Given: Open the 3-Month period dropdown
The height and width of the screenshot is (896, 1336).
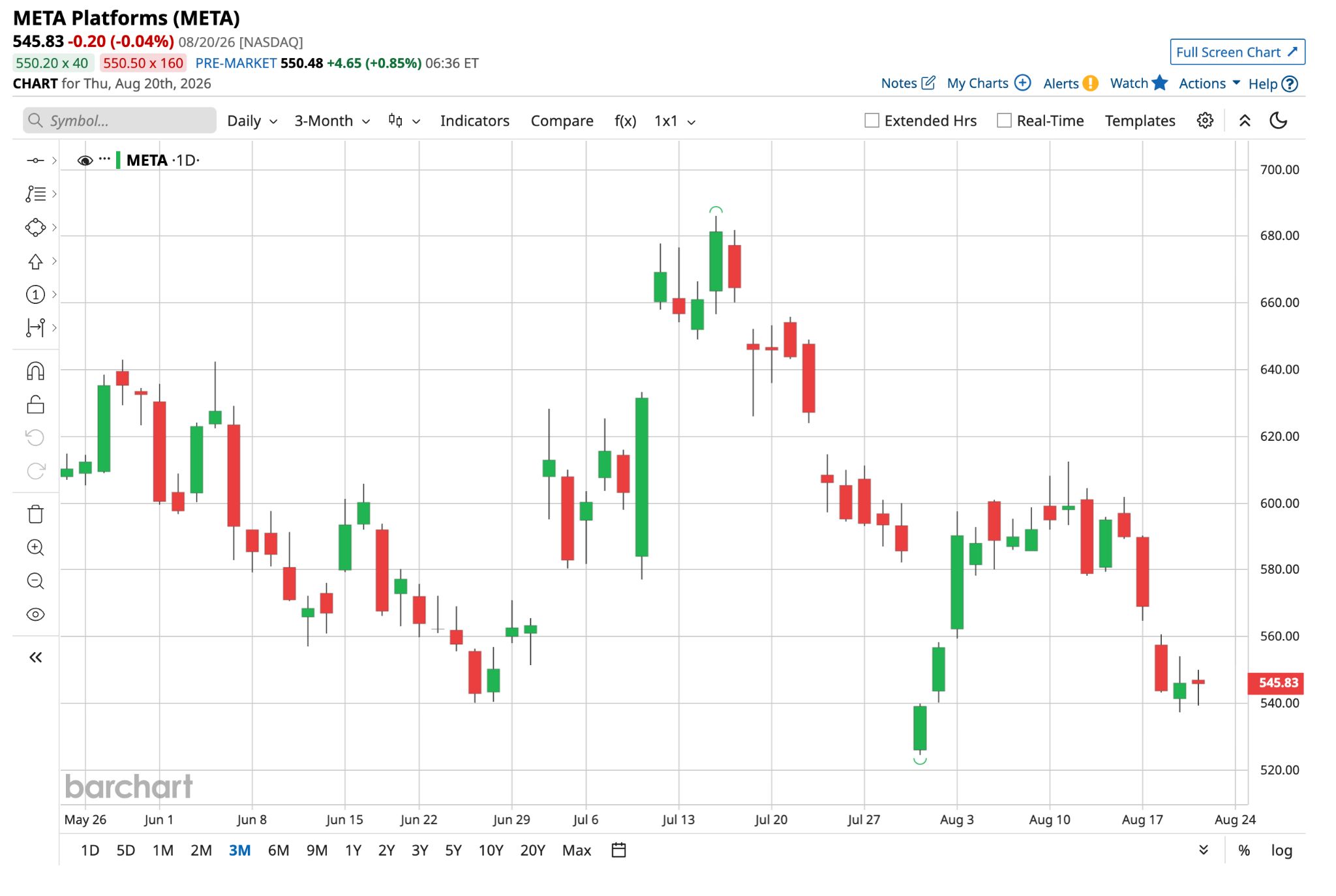Looking at the screenshot, I should coord(332,121).
